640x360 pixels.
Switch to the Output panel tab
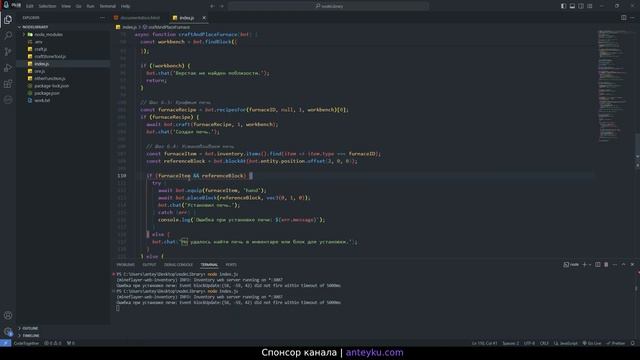pyautogui.click(x=149, y=265)
